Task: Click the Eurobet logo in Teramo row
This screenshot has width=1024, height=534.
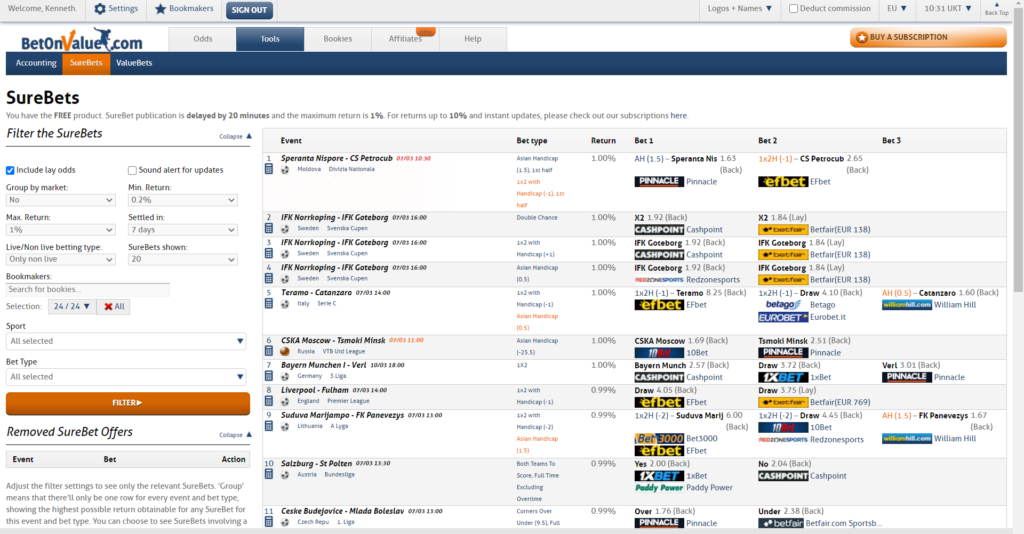Action: 783,317
